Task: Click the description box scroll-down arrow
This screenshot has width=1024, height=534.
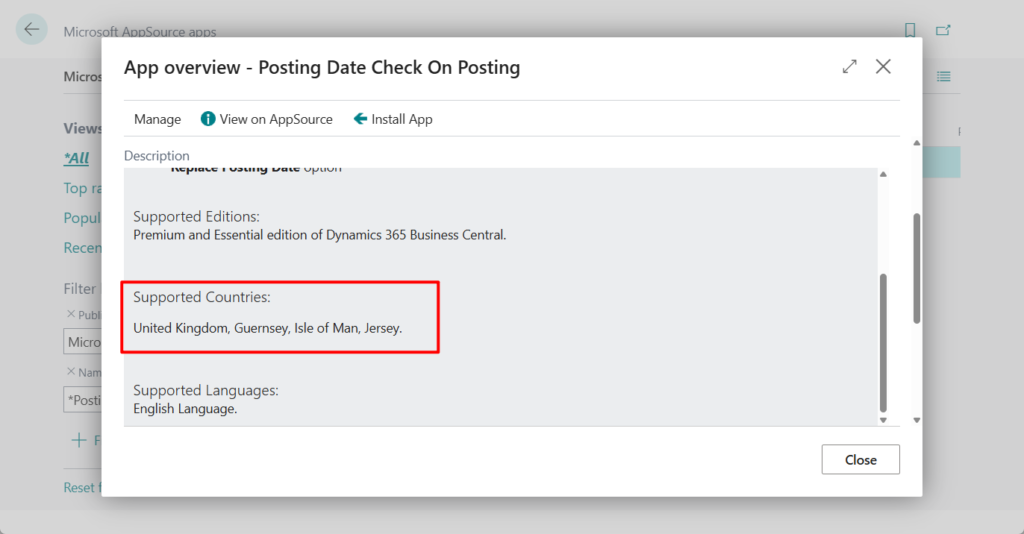Action: 883,420
